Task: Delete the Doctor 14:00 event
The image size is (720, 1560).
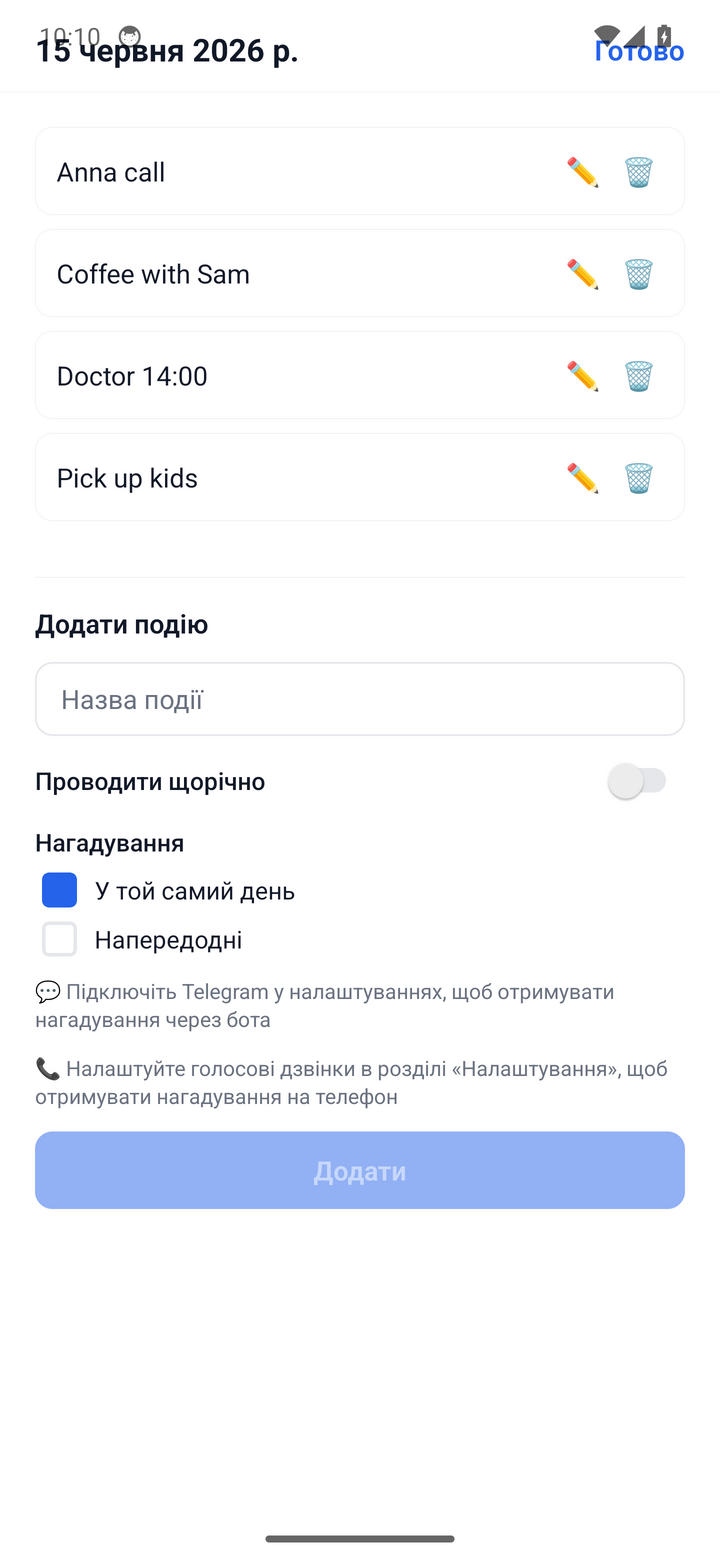Action: [x=639, y=376]
